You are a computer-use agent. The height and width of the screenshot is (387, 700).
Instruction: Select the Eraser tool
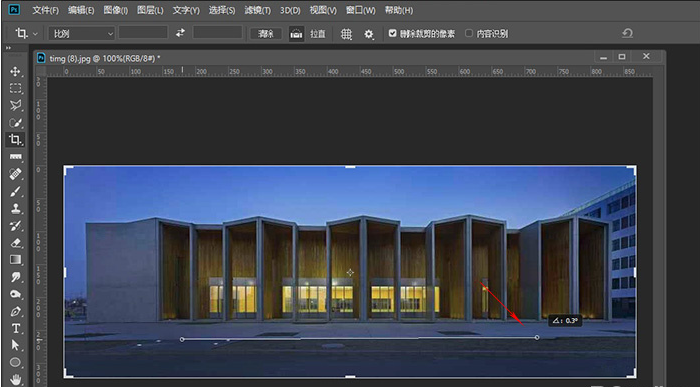[16, 243]
